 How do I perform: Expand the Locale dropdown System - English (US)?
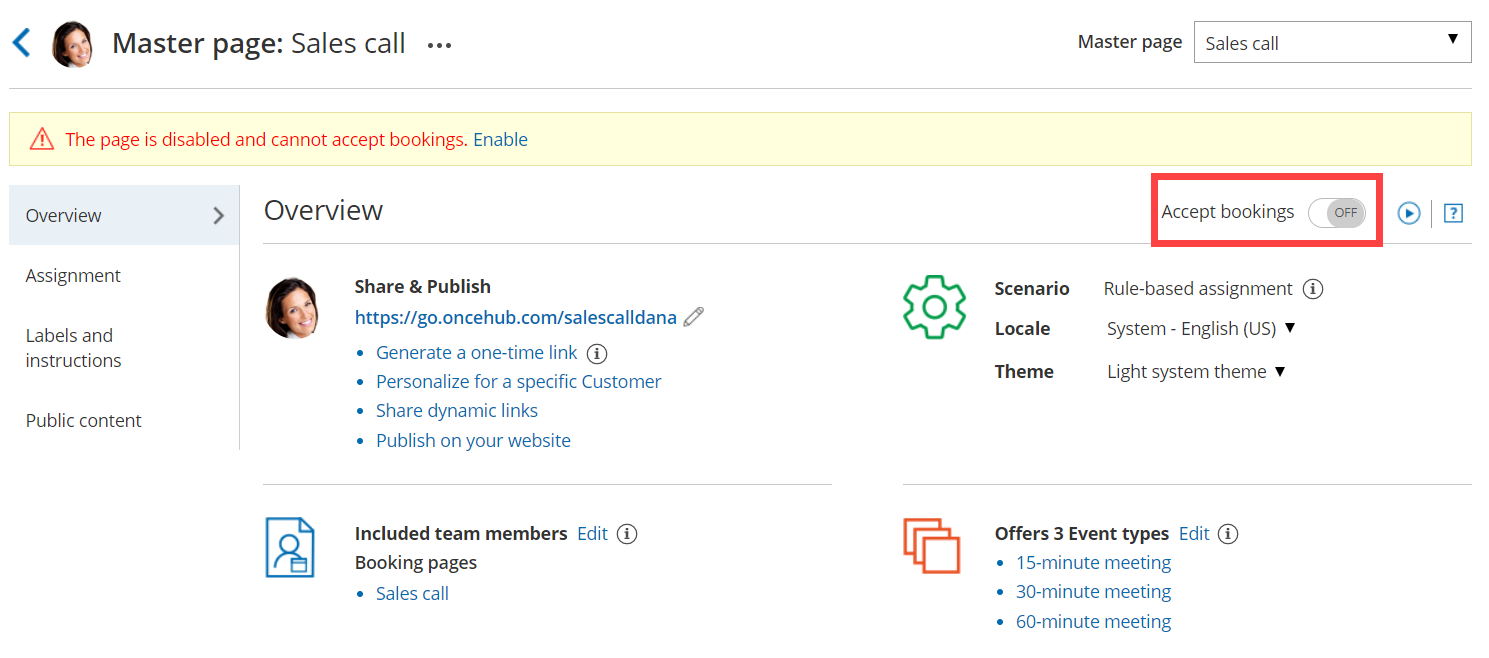(1200, 329)
